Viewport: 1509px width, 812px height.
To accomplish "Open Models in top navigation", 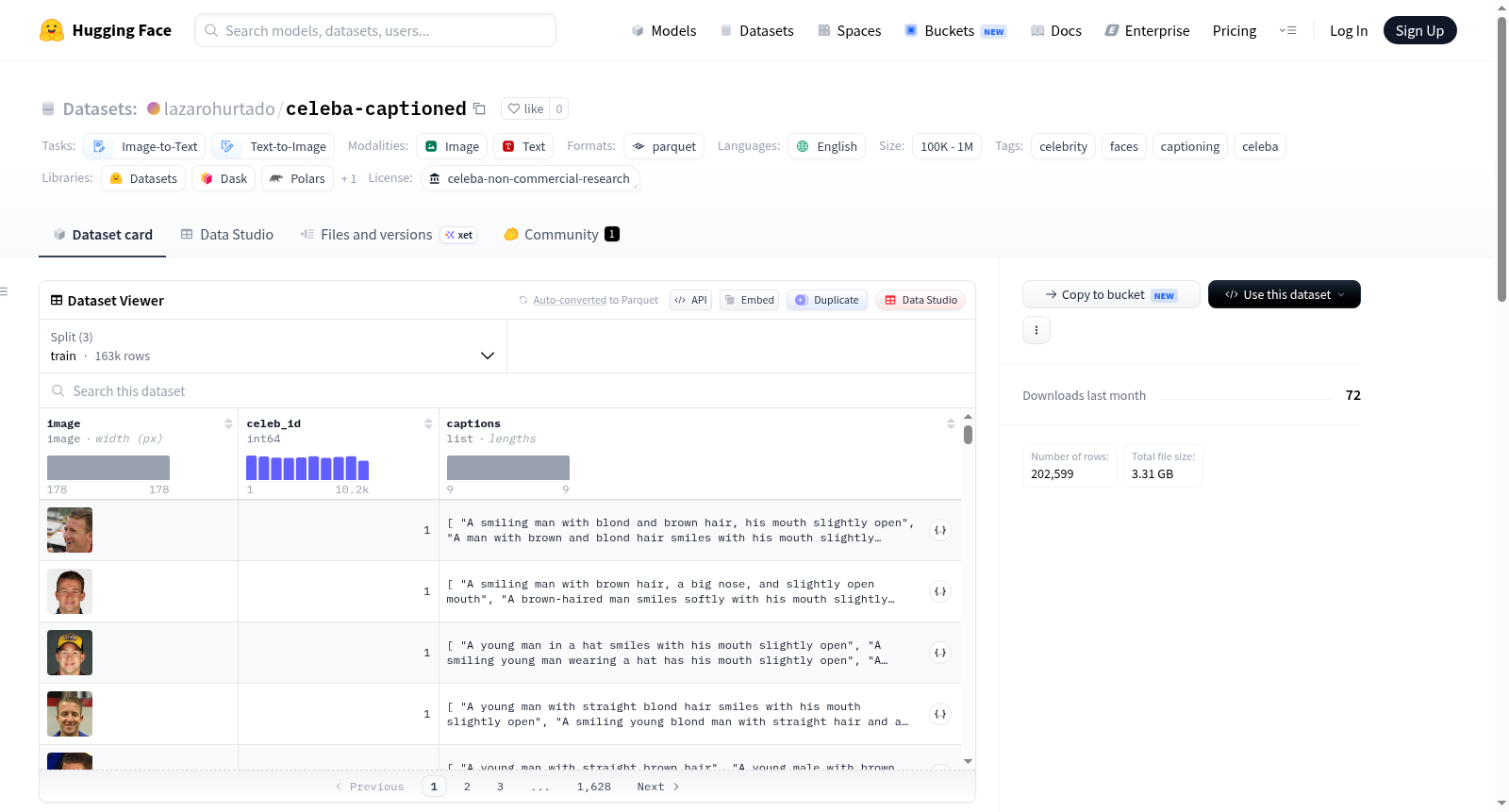I will (x=664, y=30).
